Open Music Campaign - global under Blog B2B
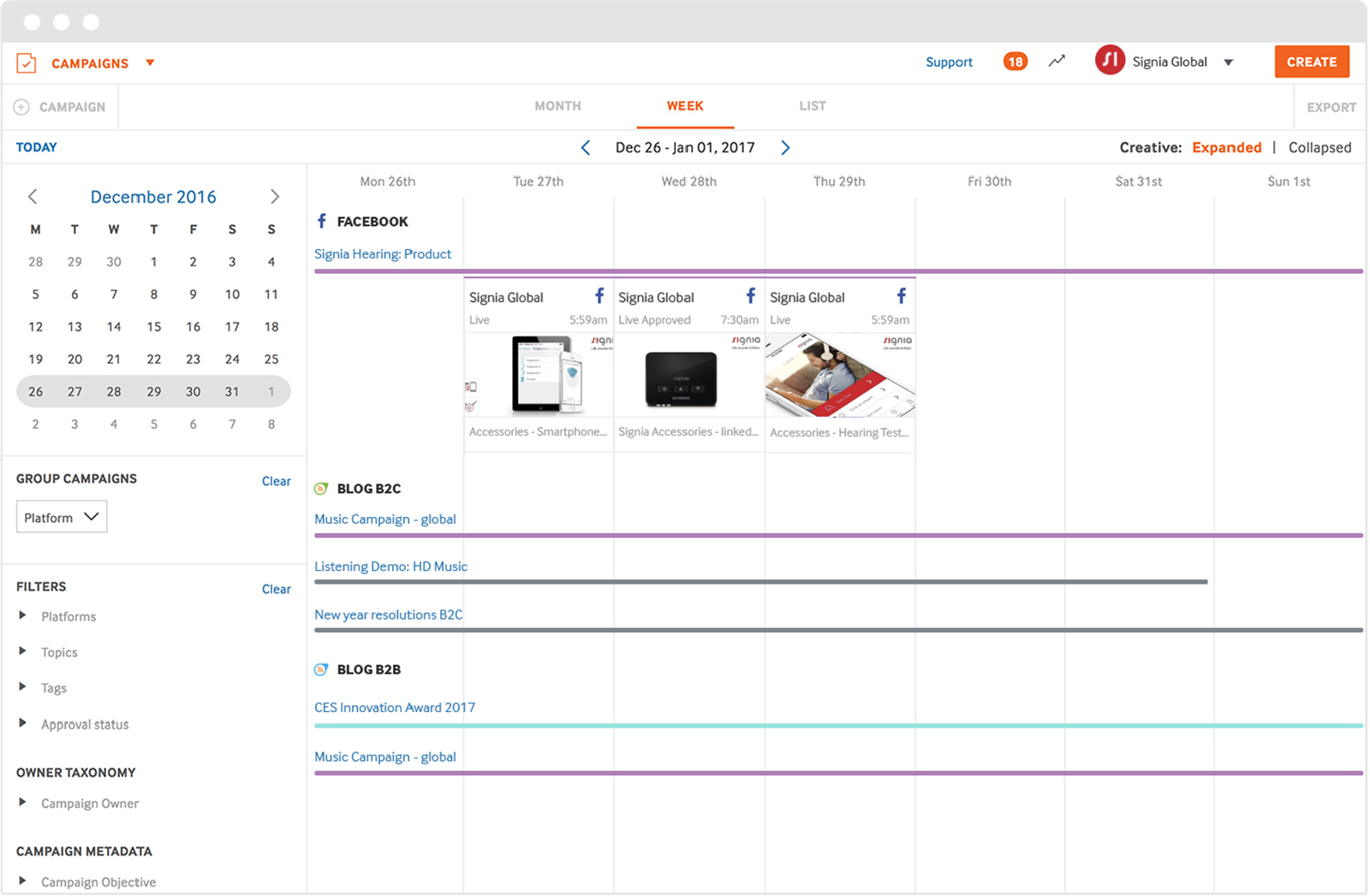This screenshot has height=896, width=1370. click(385, 757)
